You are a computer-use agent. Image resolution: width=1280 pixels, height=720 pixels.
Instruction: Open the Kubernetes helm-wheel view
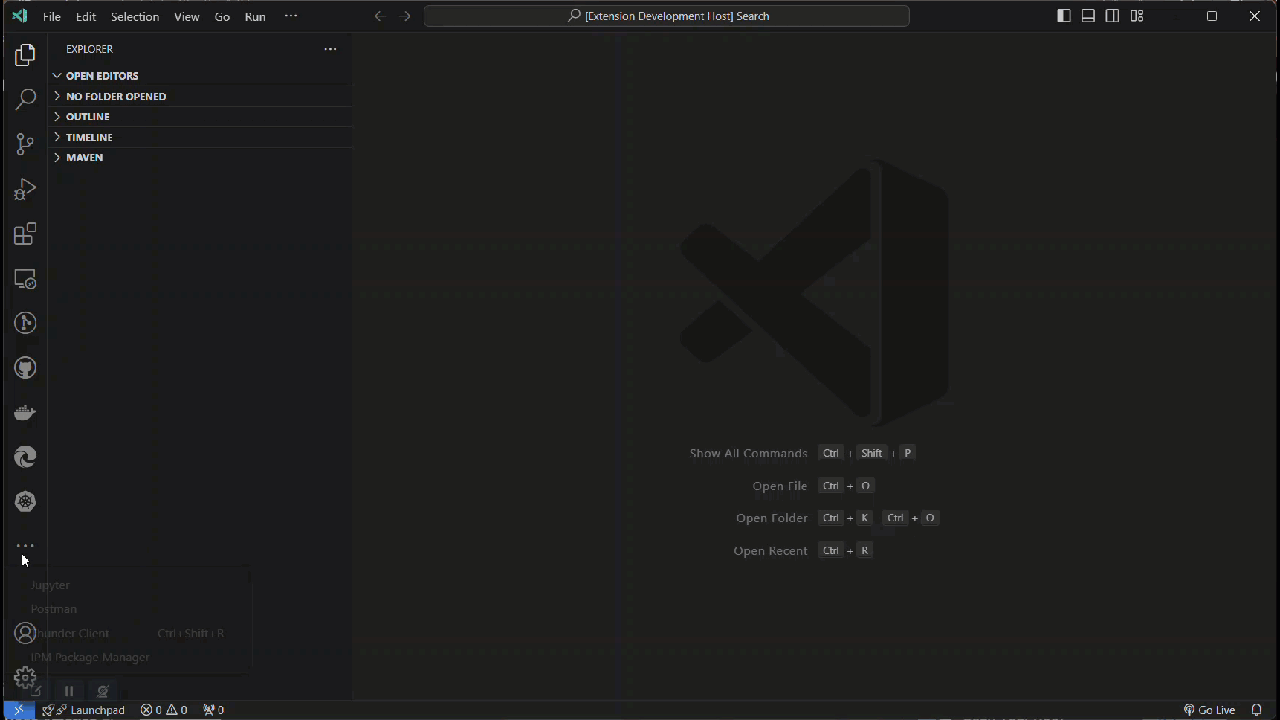[25, 502]
